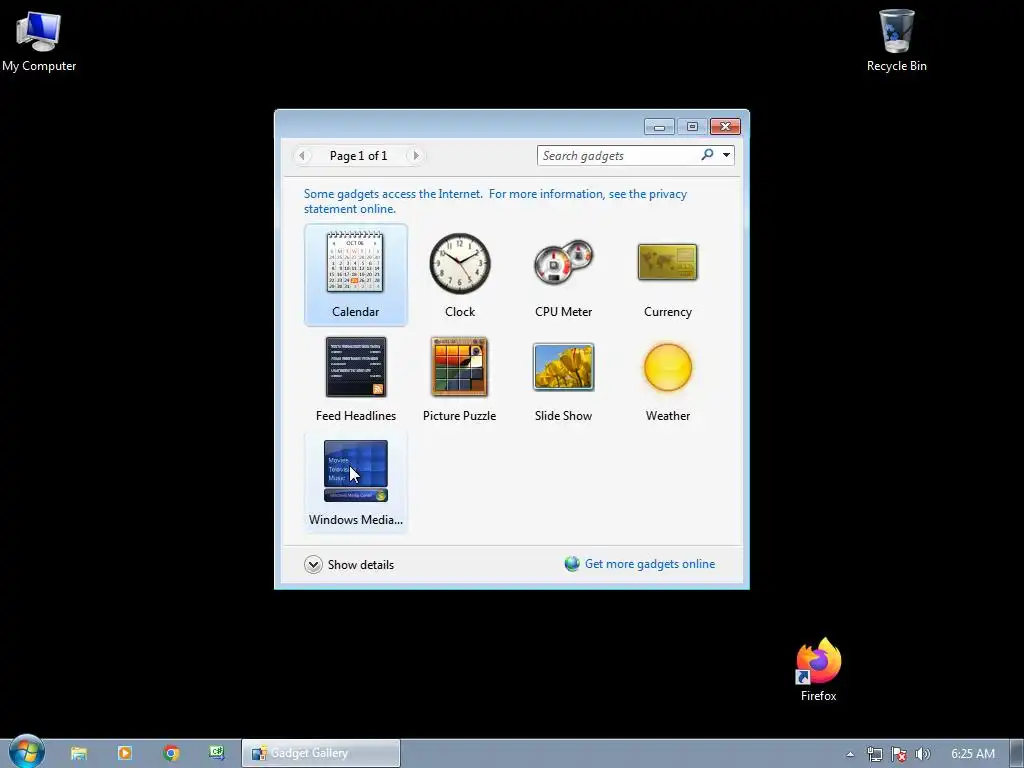
Task: Click the Slide Show label text
Action: (x=564, y=415)
